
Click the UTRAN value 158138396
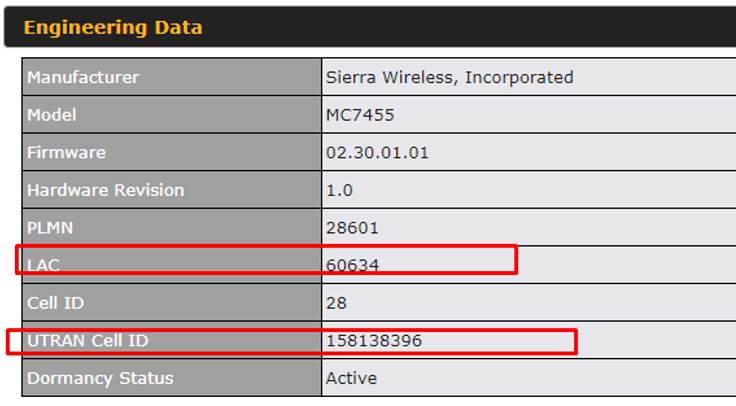click(x=374, y=340)
